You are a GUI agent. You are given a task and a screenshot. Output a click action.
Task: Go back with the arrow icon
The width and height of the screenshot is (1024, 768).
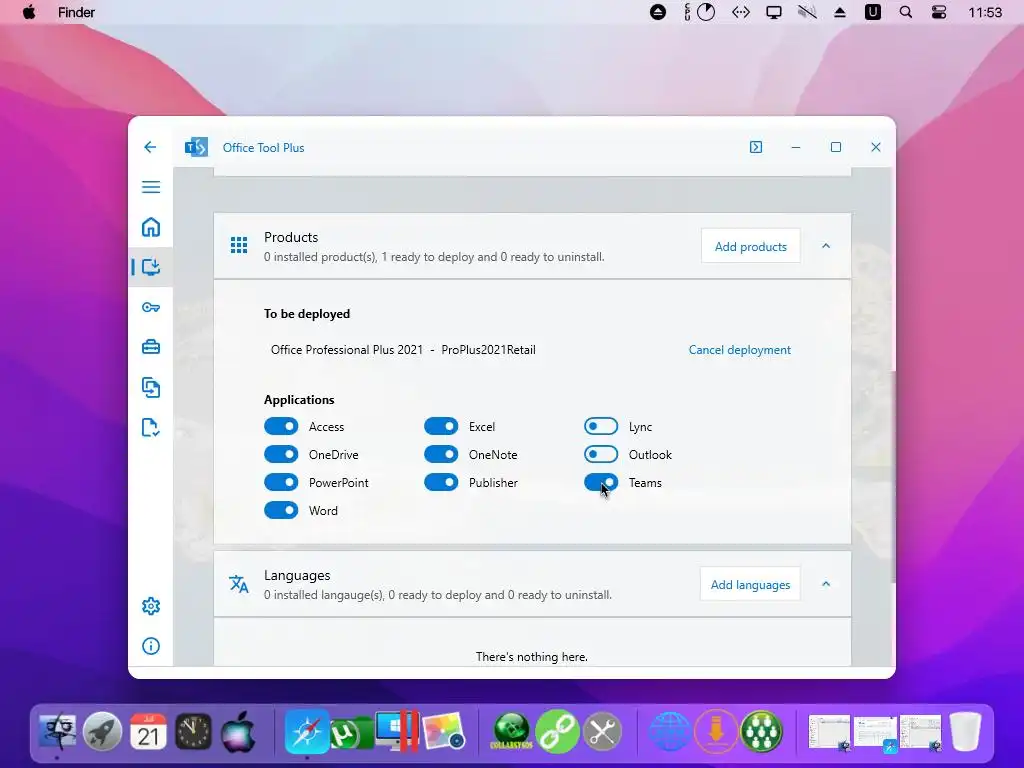pyautogui.click(x=150, y=147)
